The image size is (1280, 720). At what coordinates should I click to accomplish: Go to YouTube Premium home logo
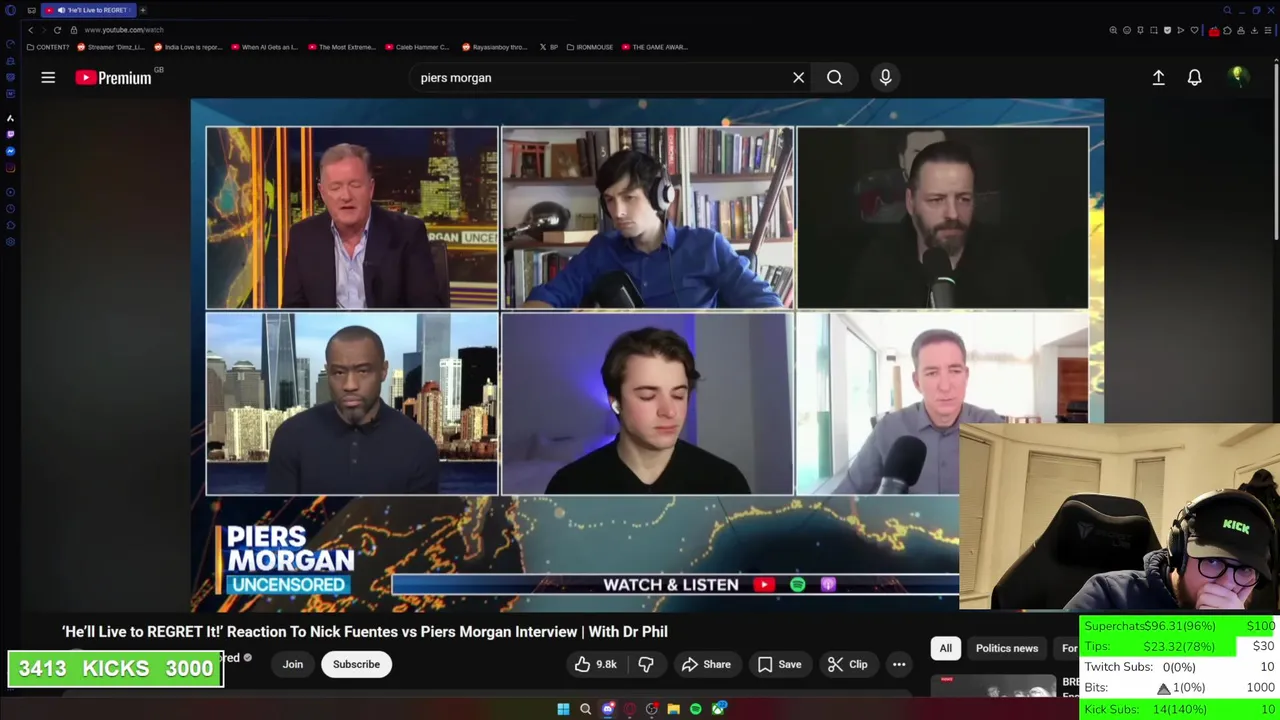click(113, 77)
